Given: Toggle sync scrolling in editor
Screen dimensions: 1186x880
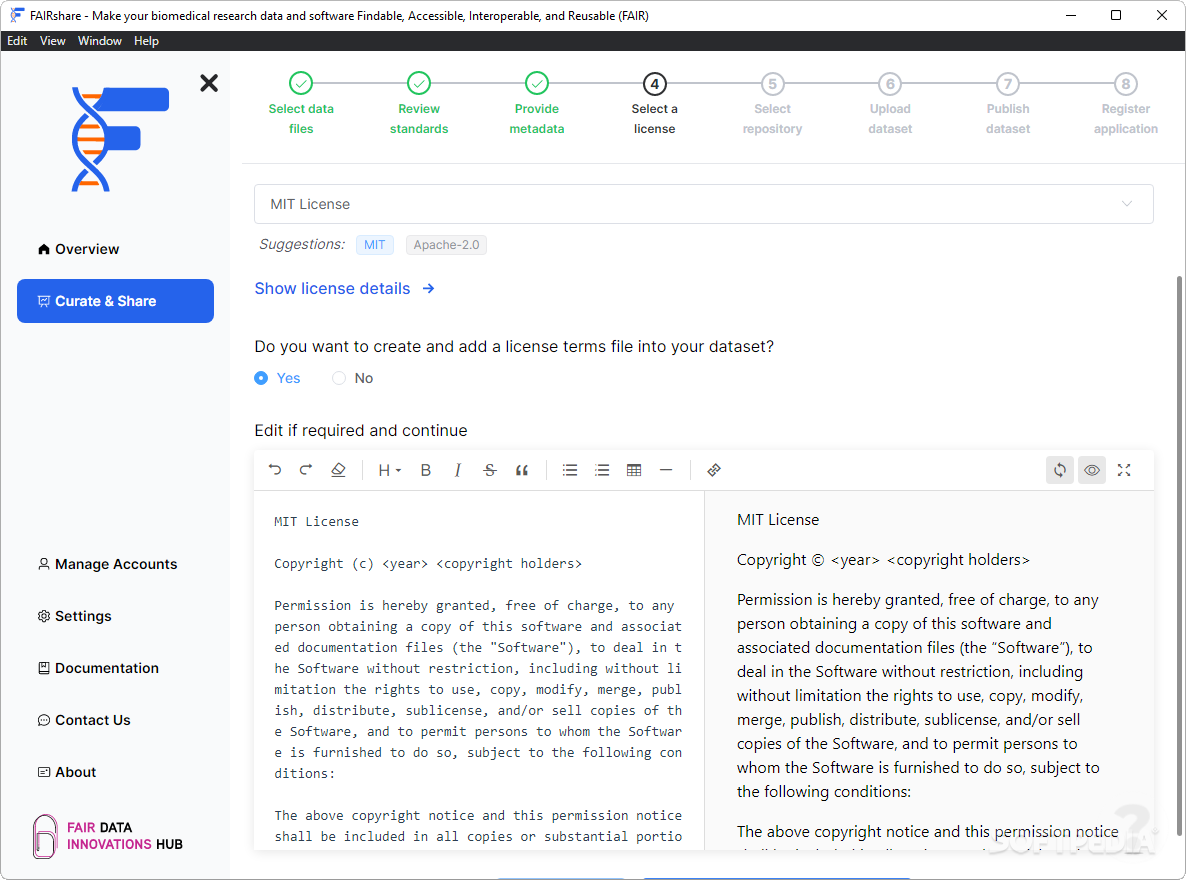Looking at the screenshot, I should pos(1060,470).
